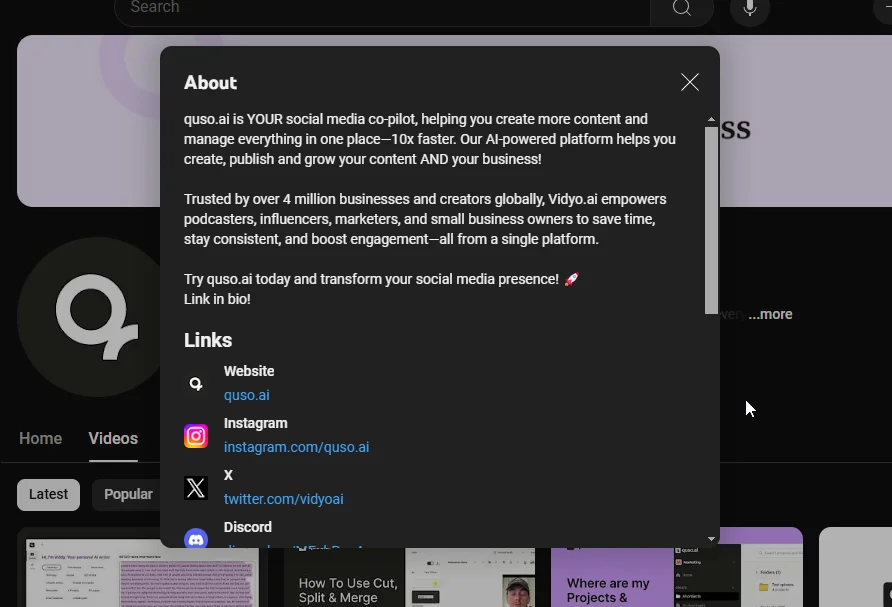Expand channel description with ...more

click(770, 314)
